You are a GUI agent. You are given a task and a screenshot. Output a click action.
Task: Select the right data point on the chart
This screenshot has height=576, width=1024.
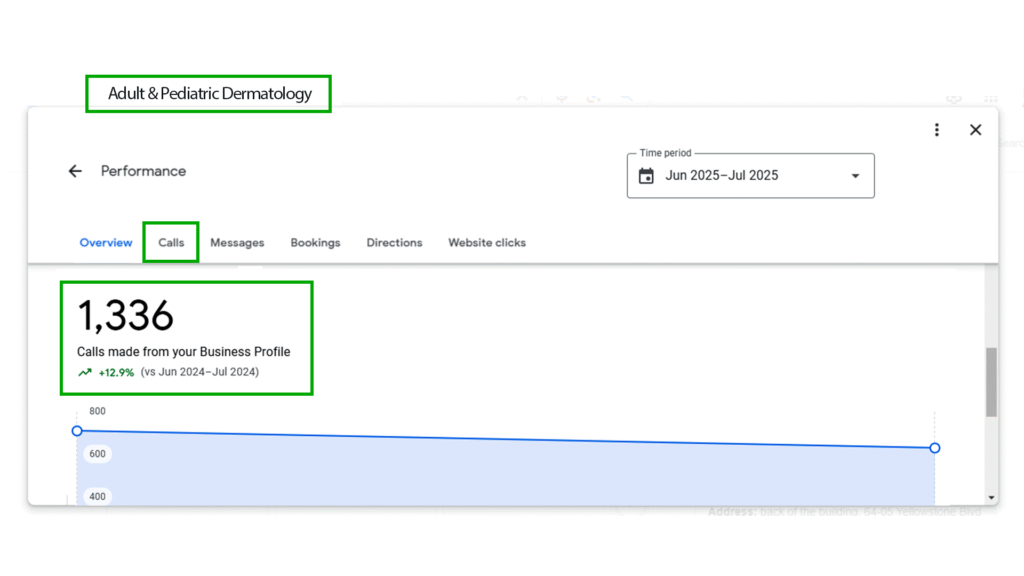pos(935,448)
